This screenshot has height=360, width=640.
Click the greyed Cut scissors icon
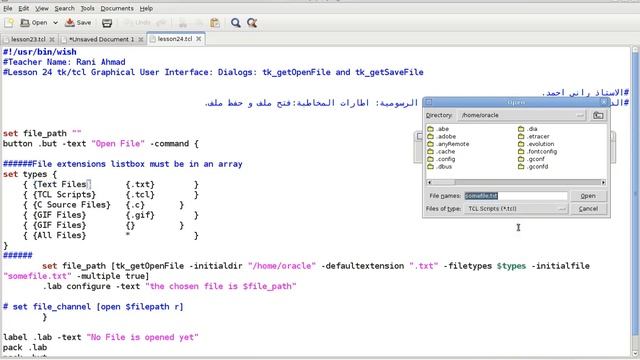click(x=183, y=23)
